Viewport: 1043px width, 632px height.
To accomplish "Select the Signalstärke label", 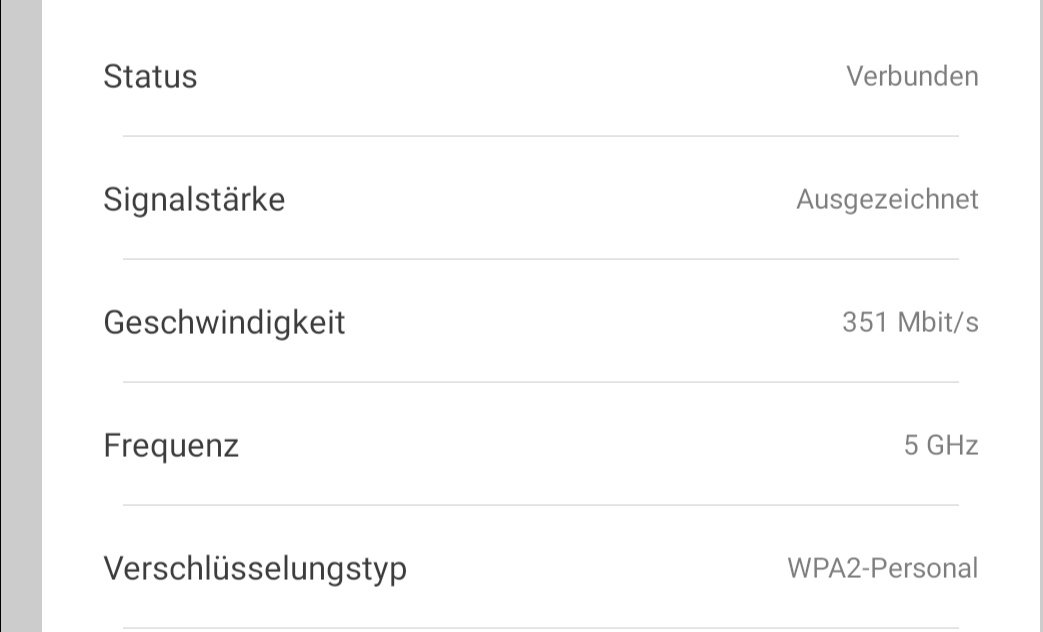I will point(194,200).
